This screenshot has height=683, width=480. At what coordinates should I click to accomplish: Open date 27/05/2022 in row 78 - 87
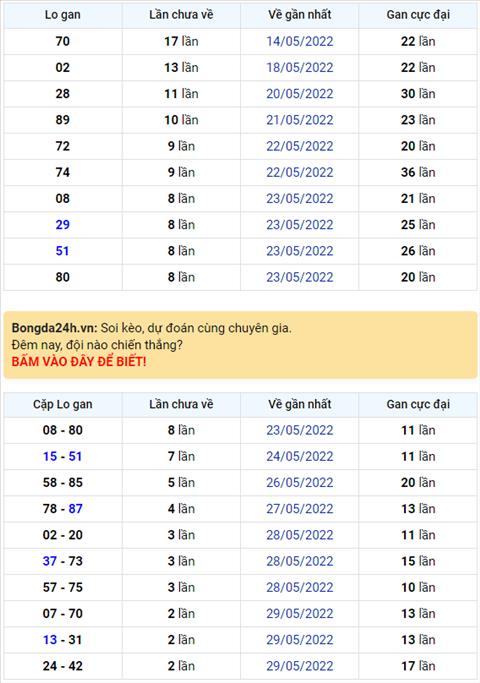[300, 509]
